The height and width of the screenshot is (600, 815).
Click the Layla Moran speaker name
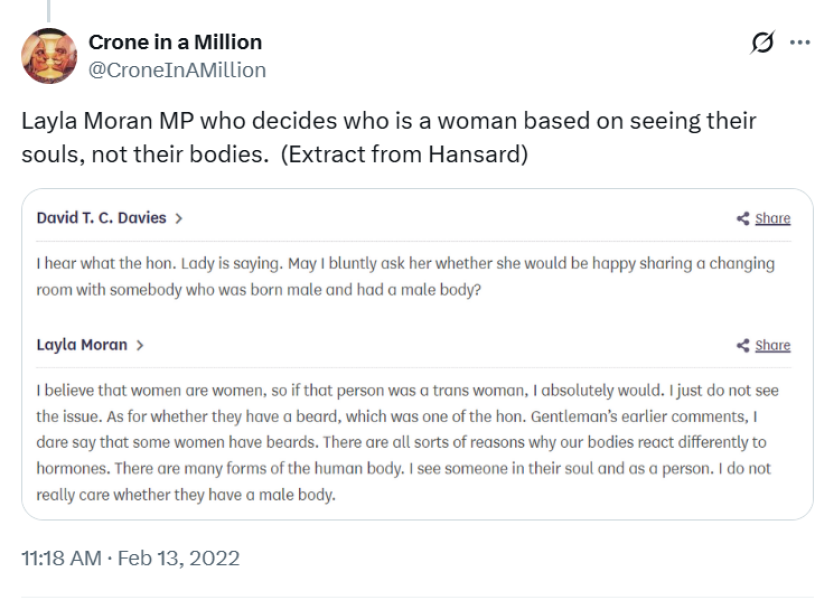pos(82,345)
